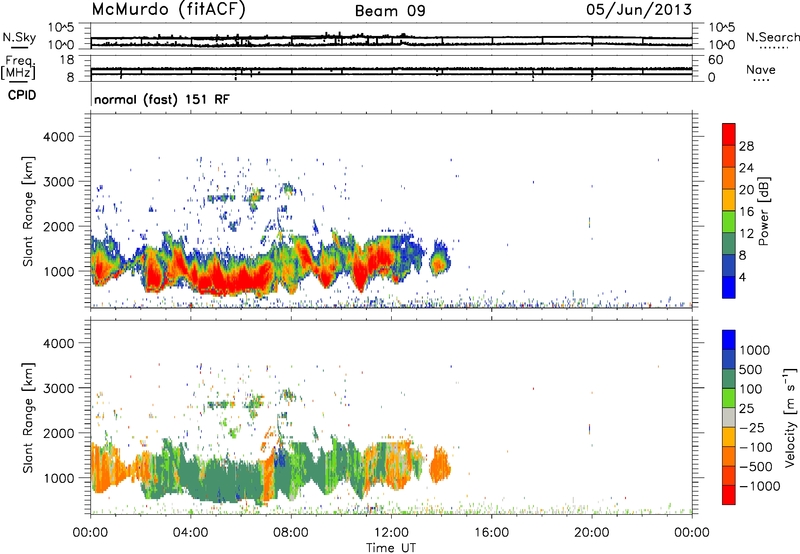Click the 08:00 time tick label
This screenshot has width=800, height=554.
tap(291, 533)
